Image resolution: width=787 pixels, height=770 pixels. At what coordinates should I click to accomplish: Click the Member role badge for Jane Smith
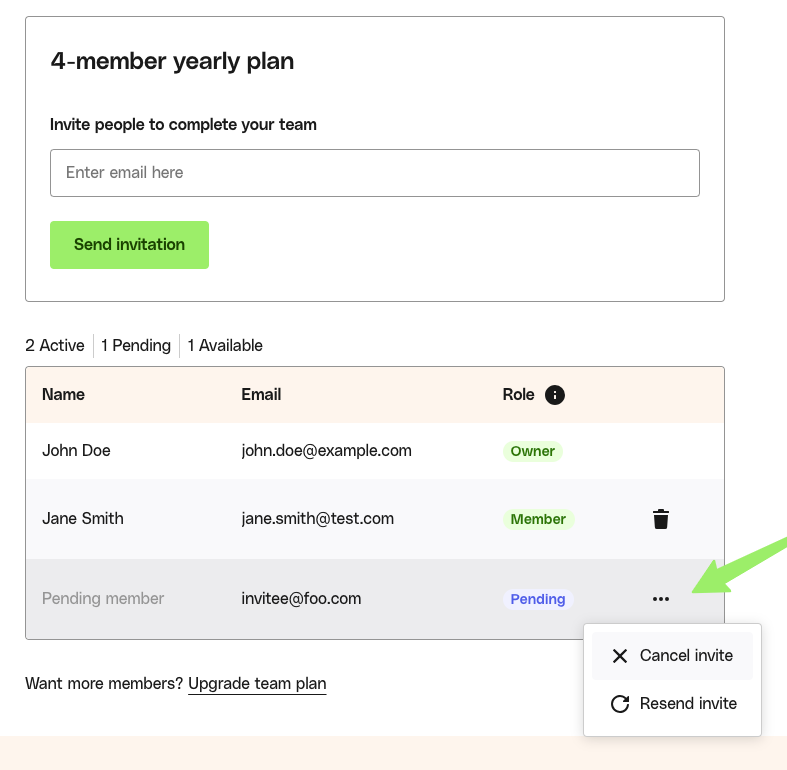(538, 519)
